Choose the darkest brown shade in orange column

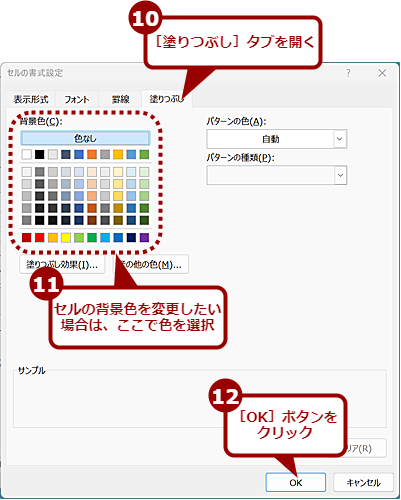92,220
